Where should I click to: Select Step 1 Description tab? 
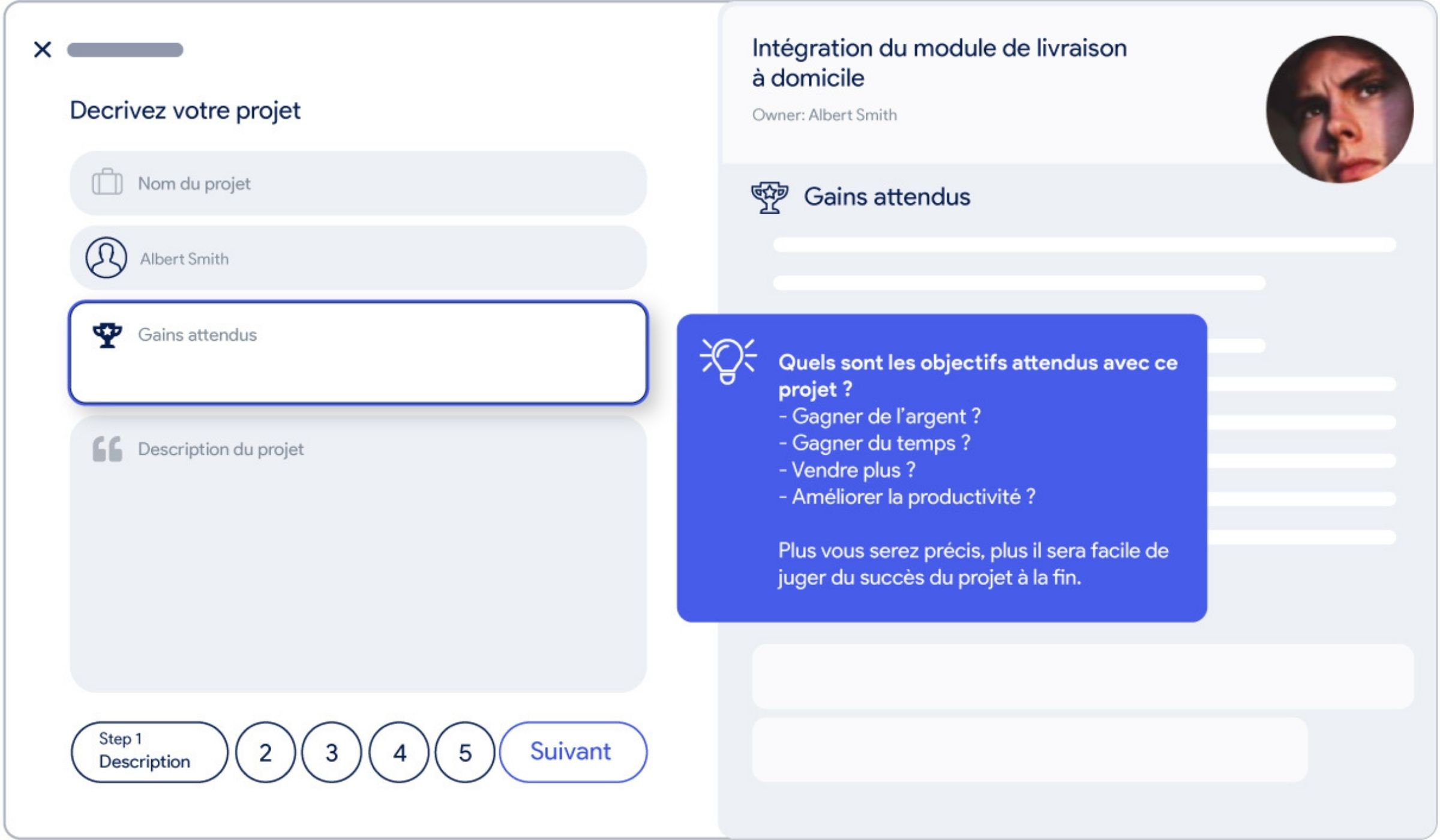(149, 752)
